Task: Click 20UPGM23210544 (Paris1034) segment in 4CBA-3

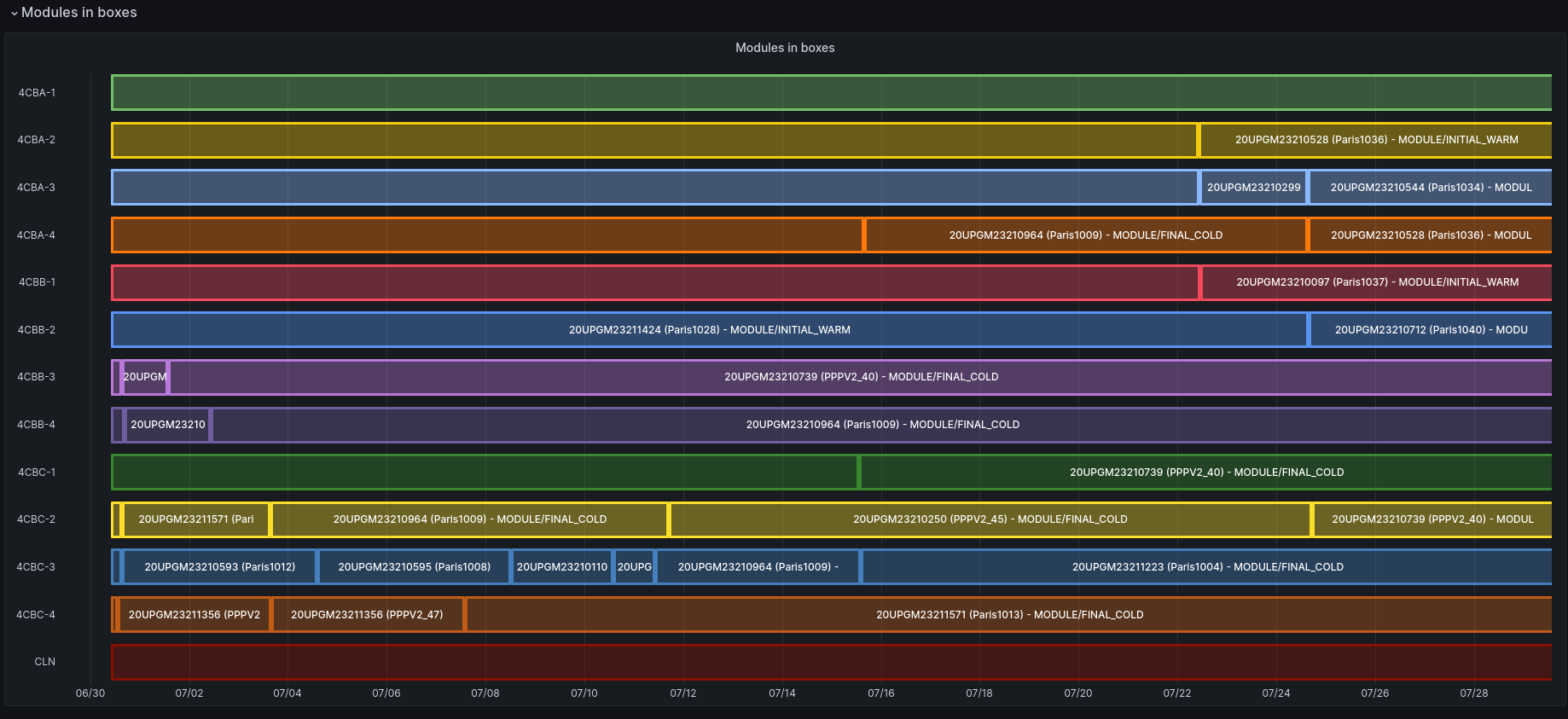Action: (1430, 188)
